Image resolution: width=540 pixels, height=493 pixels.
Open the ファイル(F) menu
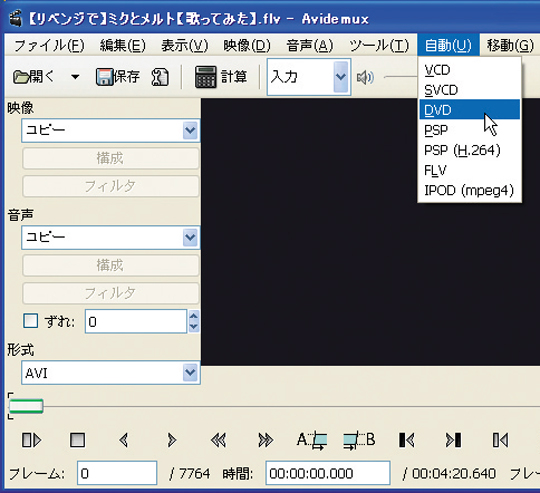pos(49,45)
